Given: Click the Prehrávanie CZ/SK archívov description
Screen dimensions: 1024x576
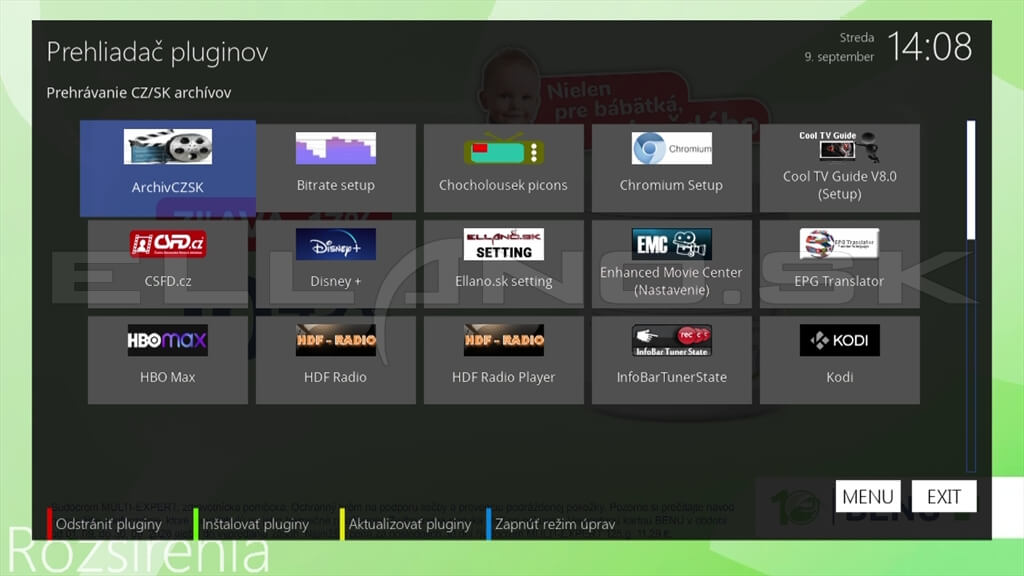Looking at the screenshot, I should coord(138,93).
